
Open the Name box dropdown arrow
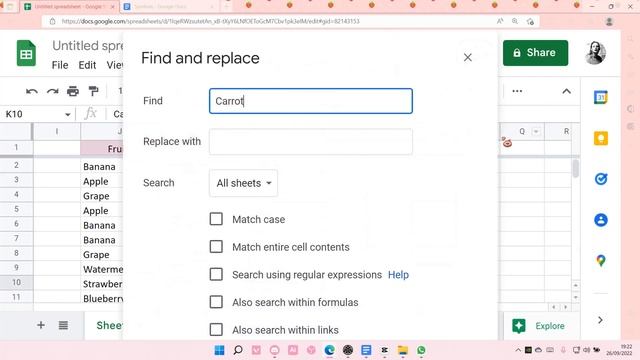click(x=68, y=115)
